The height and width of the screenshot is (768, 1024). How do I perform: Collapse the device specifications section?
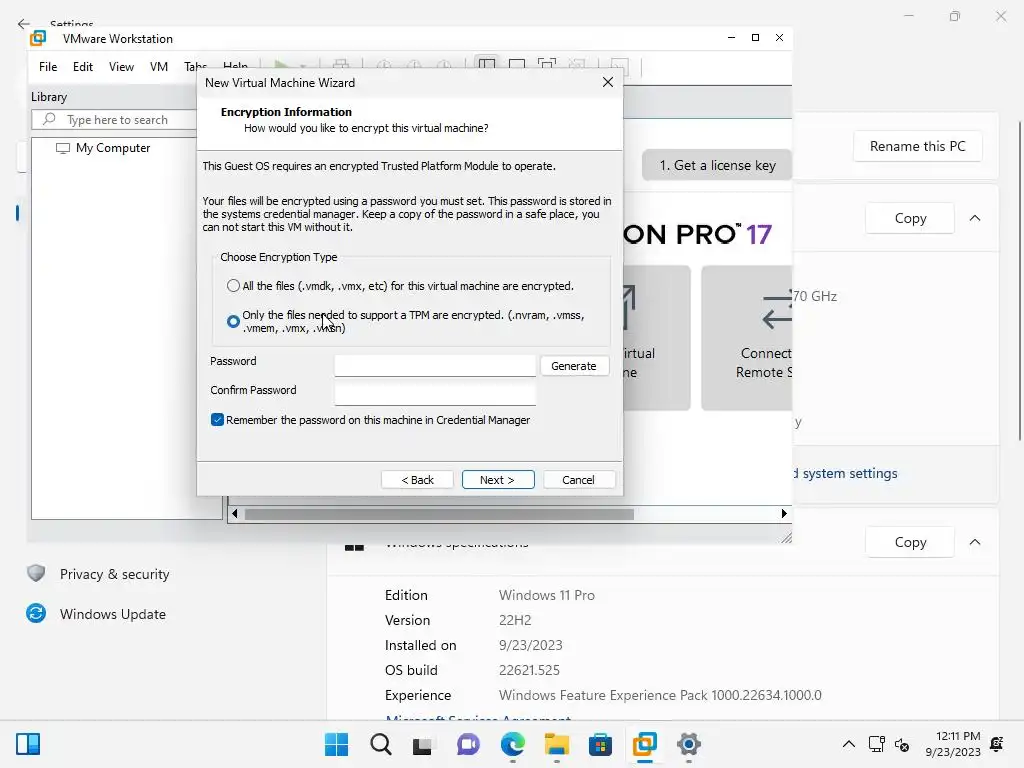tap(975, 218)
